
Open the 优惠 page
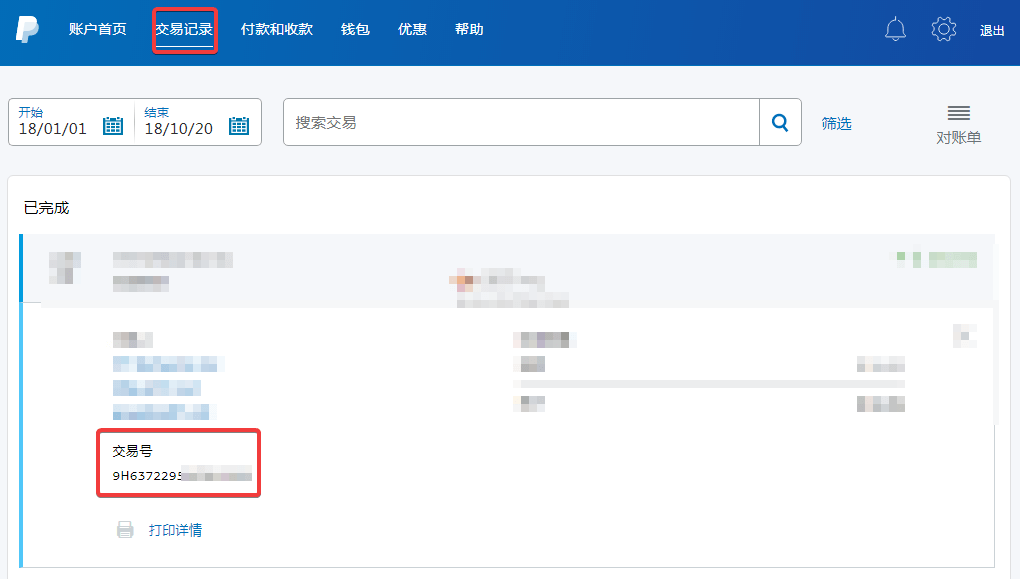pyautogui.click(x=412, y=30)
